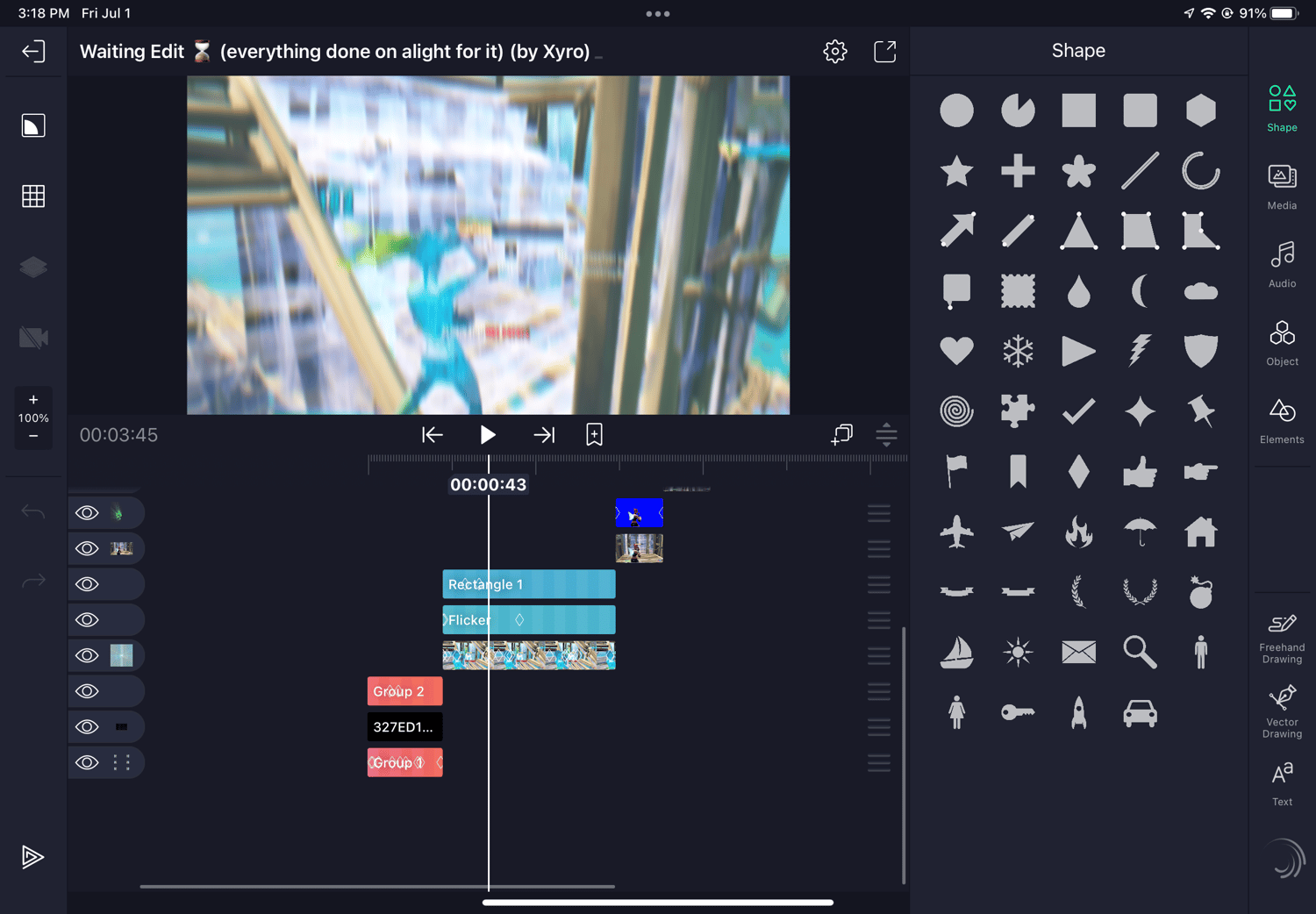The width and height of the screenshot is (1316, 914).
Task: Select the Group 2 clip
Action: click(404, 691)
